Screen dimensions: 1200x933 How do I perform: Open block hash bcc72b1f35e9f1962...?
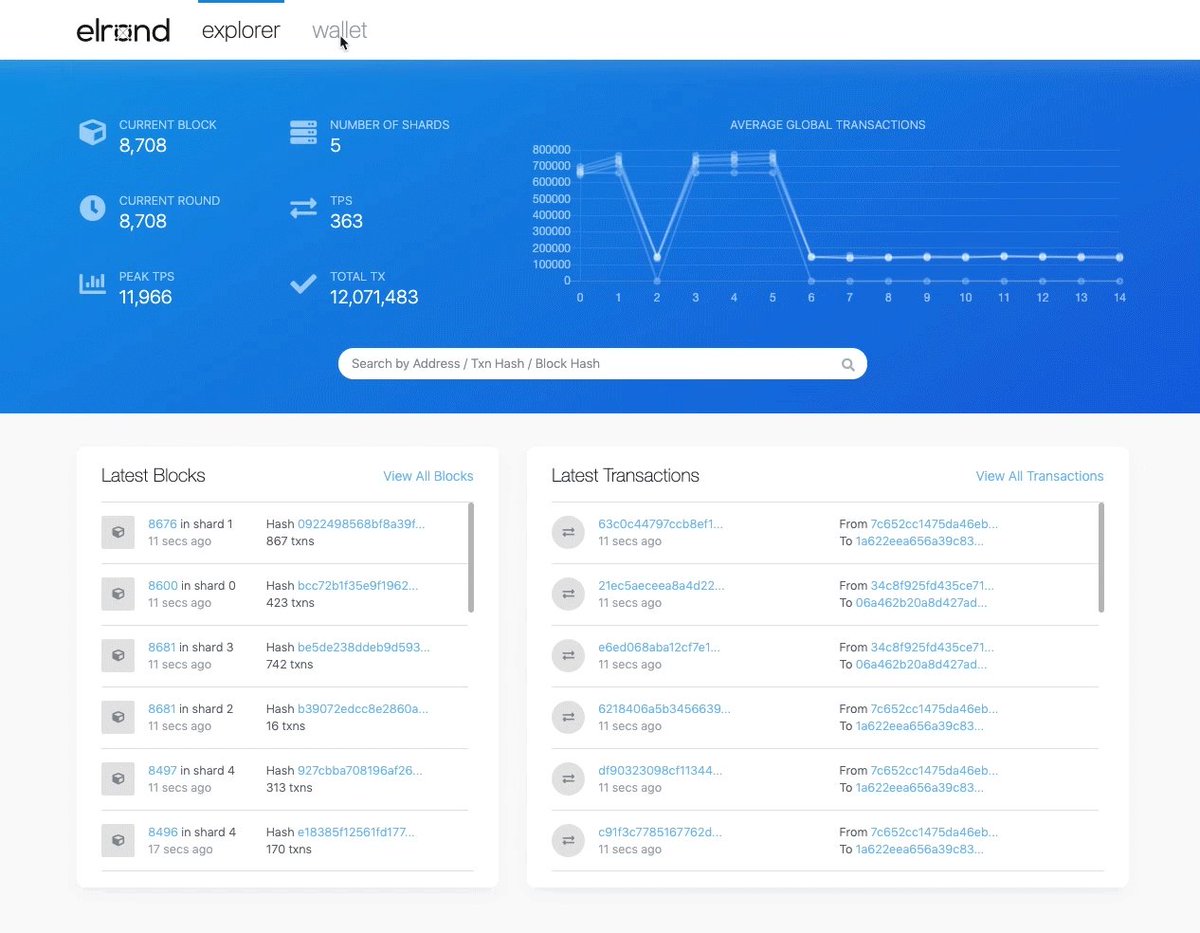tap(358, 586)
